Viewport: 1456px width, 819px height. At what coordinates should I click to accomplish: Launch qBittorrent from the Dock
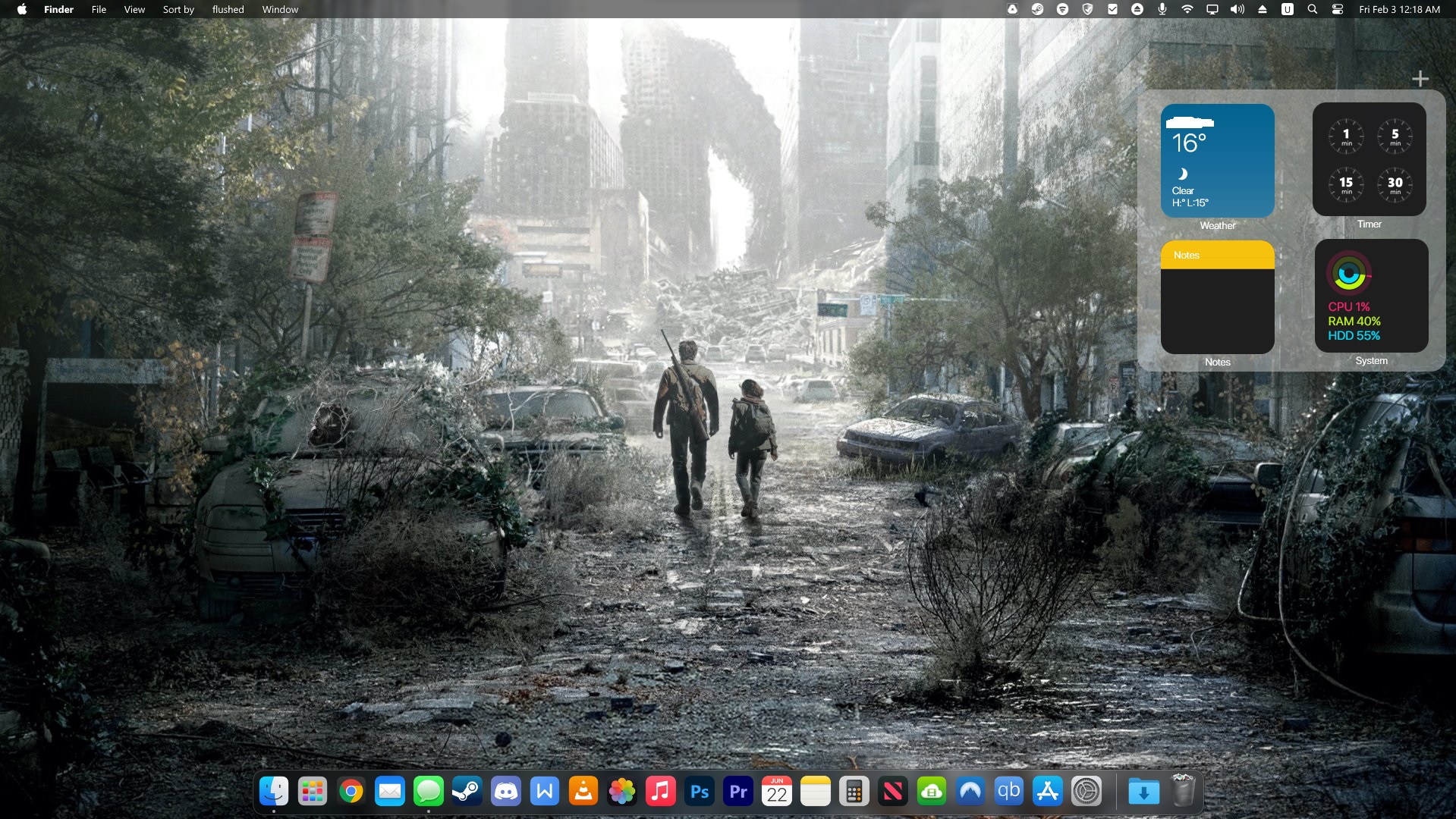point(1009,792)
